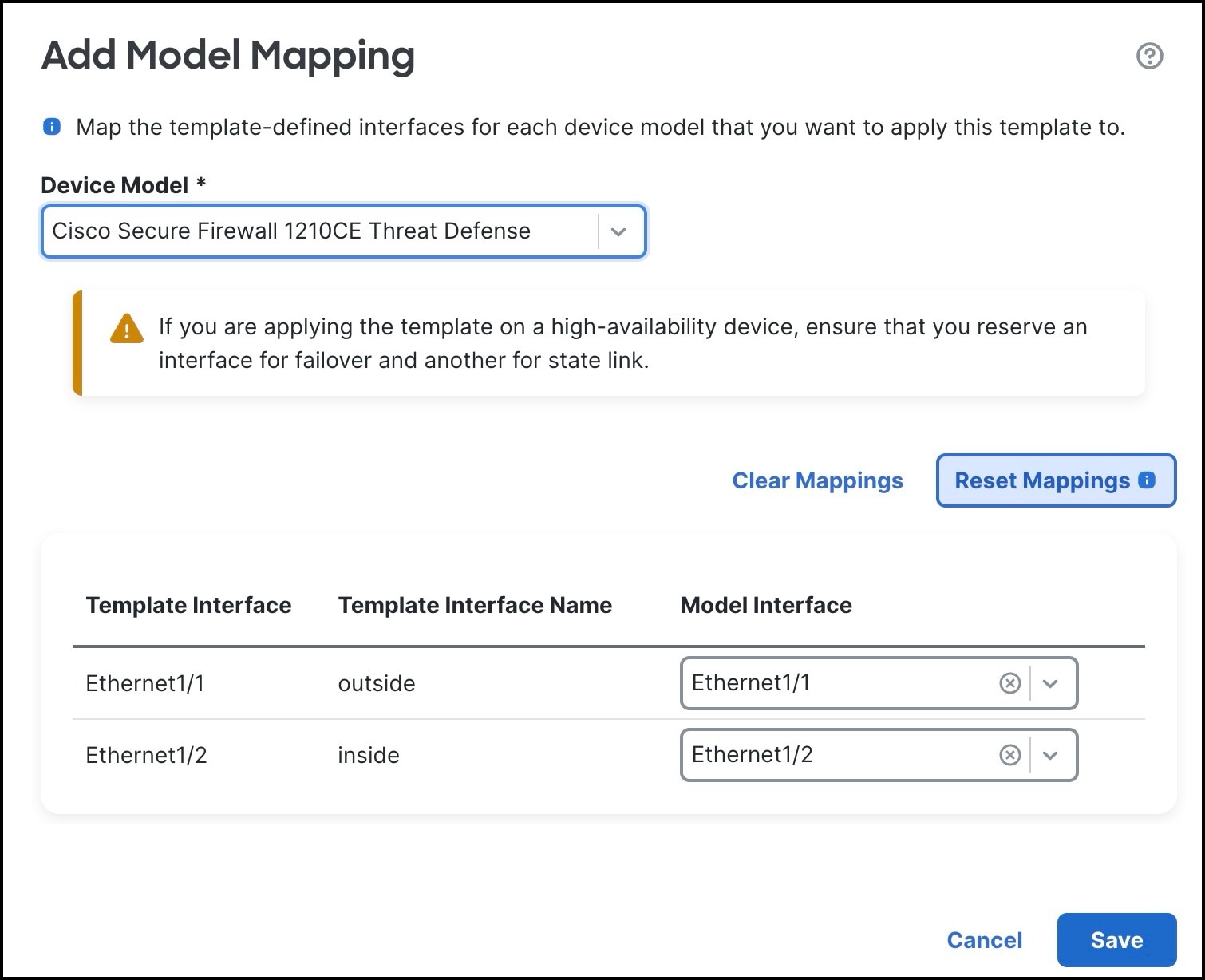Open help via the question mark icon
This screenshot has height=980, width=1205.
click(x=1149, y=56)
